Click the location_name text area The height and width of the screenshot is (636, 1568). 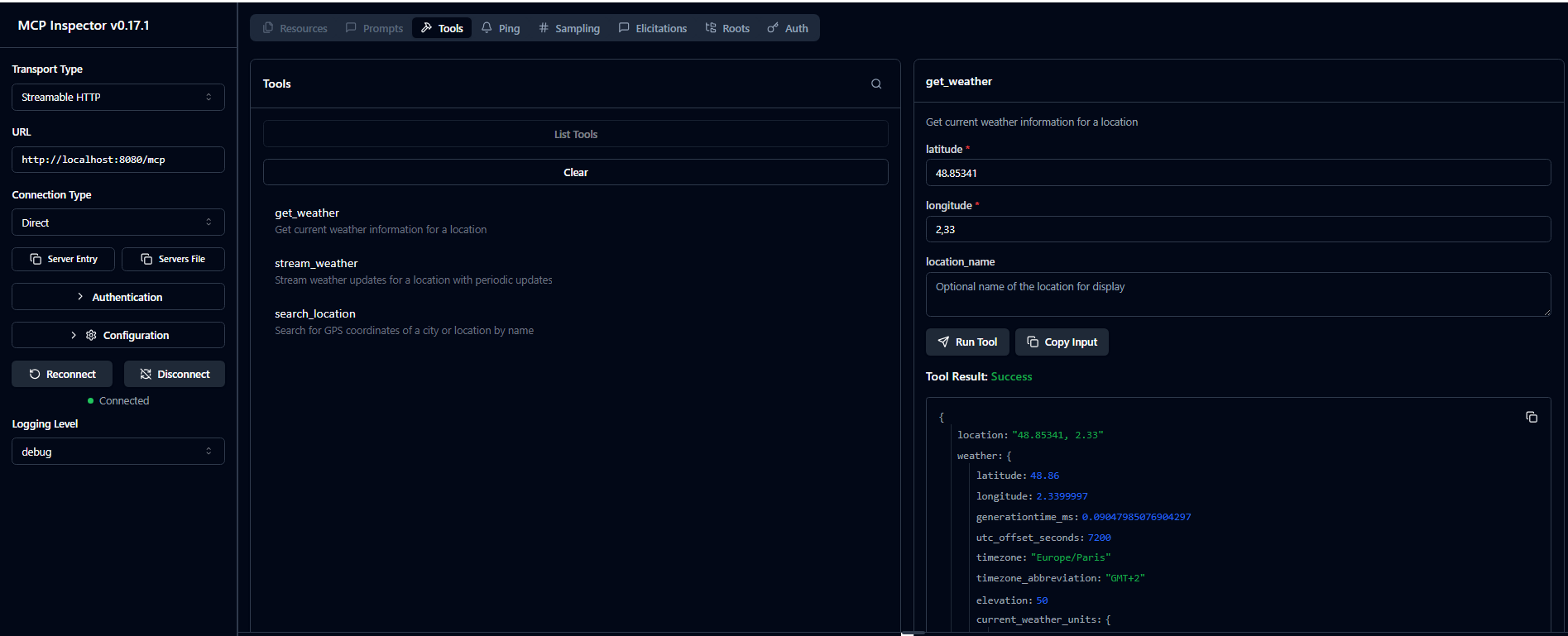pyautogui.click(x=1237, y=294)
